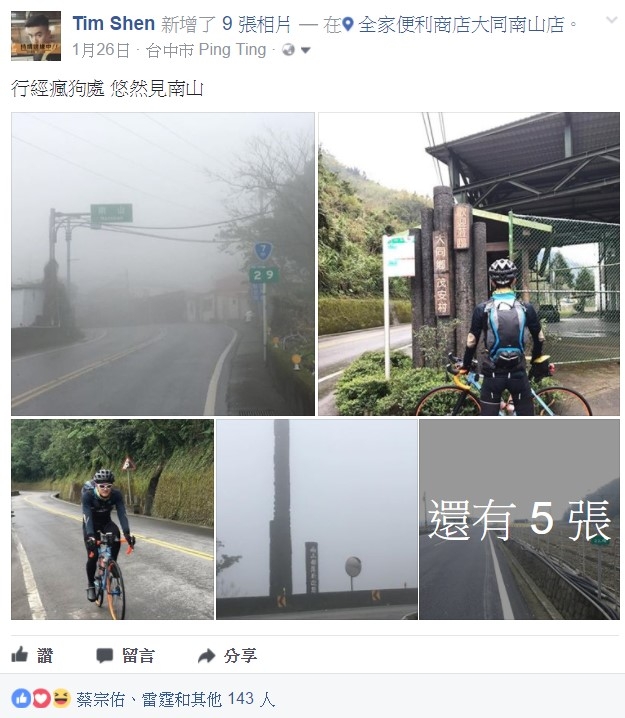The width and height of the screenshot is (625, 718).
Task: Open the 全家便利商店大同南山店 location link
Action: 461,24
